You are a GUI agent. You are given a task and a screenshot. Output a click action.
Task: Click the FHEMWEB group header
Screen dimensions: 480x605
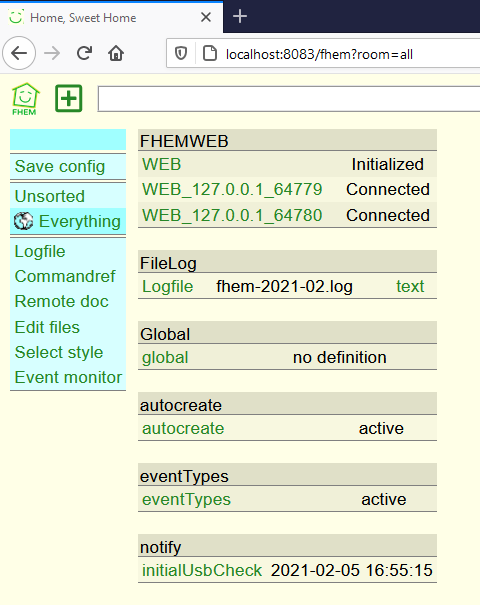pos(287,140)
